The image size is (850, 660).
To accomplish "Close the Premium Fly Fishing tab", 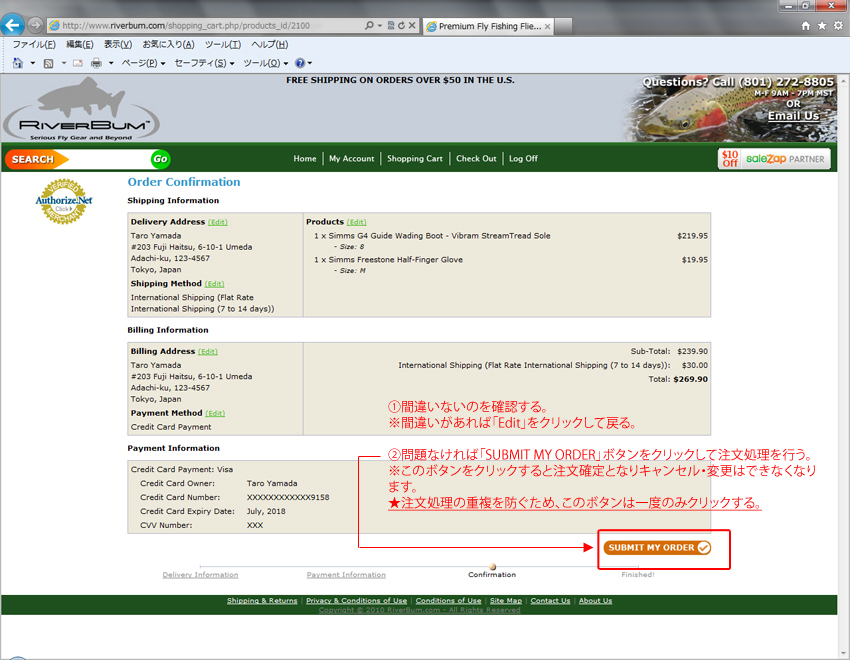I will [548, 26].
